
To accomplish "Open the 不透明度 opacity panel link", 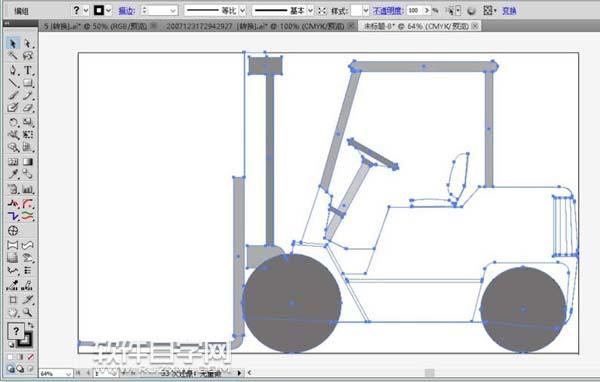I will coord(388,11).
